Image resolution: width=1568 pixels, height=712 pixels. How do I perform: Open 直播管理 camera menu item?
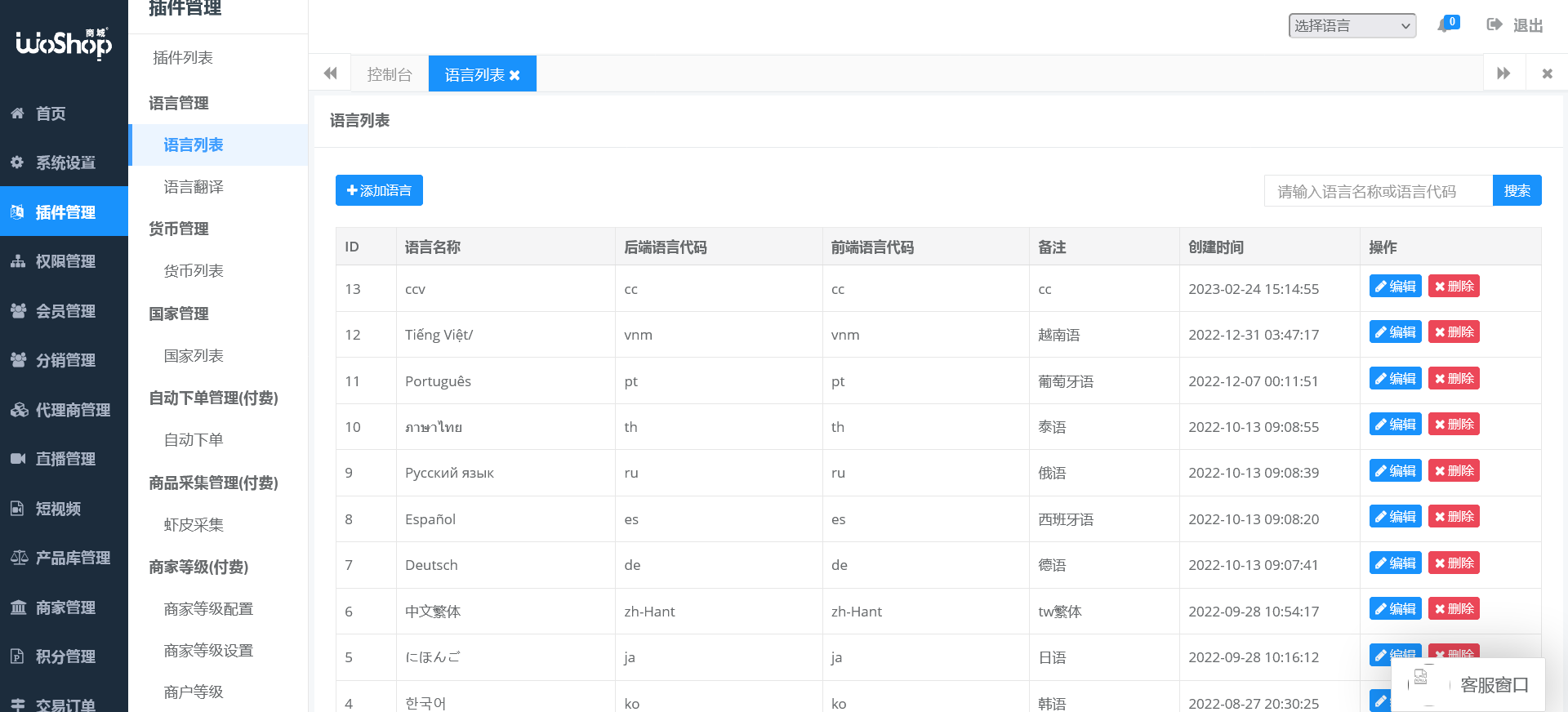[65, 459]
